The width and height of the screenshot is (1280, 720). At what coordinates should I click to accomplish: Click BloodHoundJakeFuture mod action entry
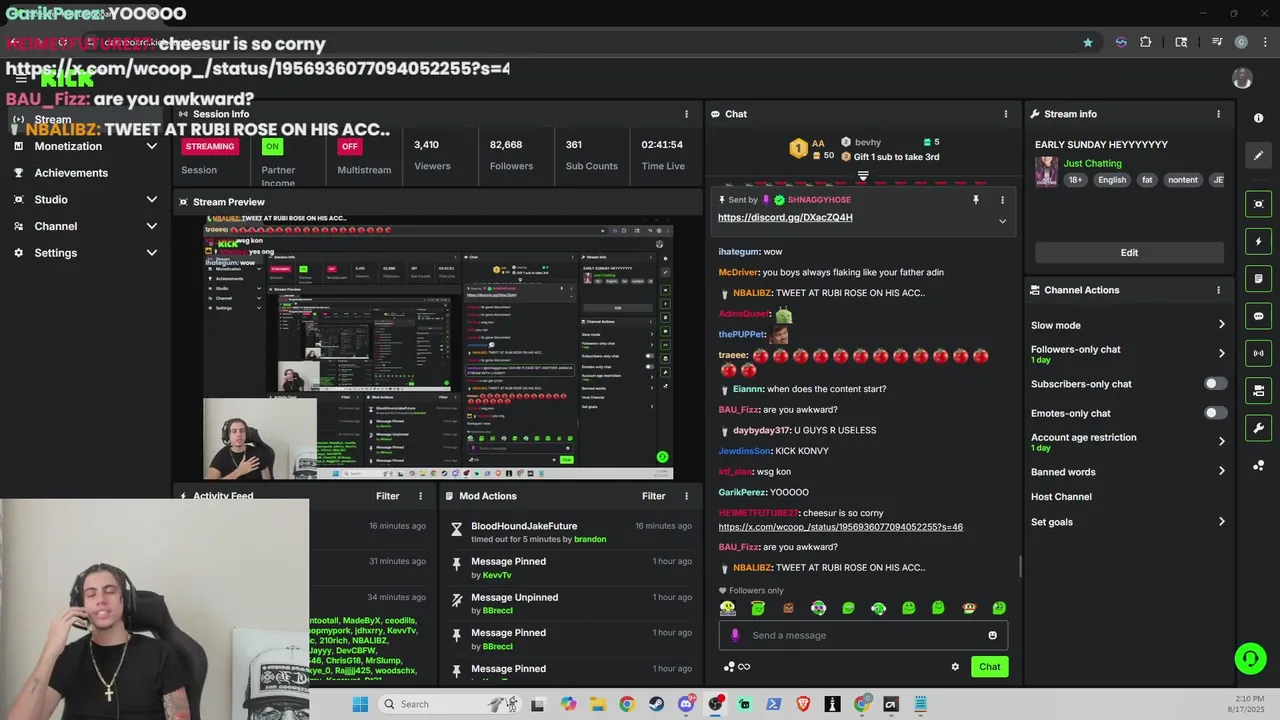[x=572, y=532]
